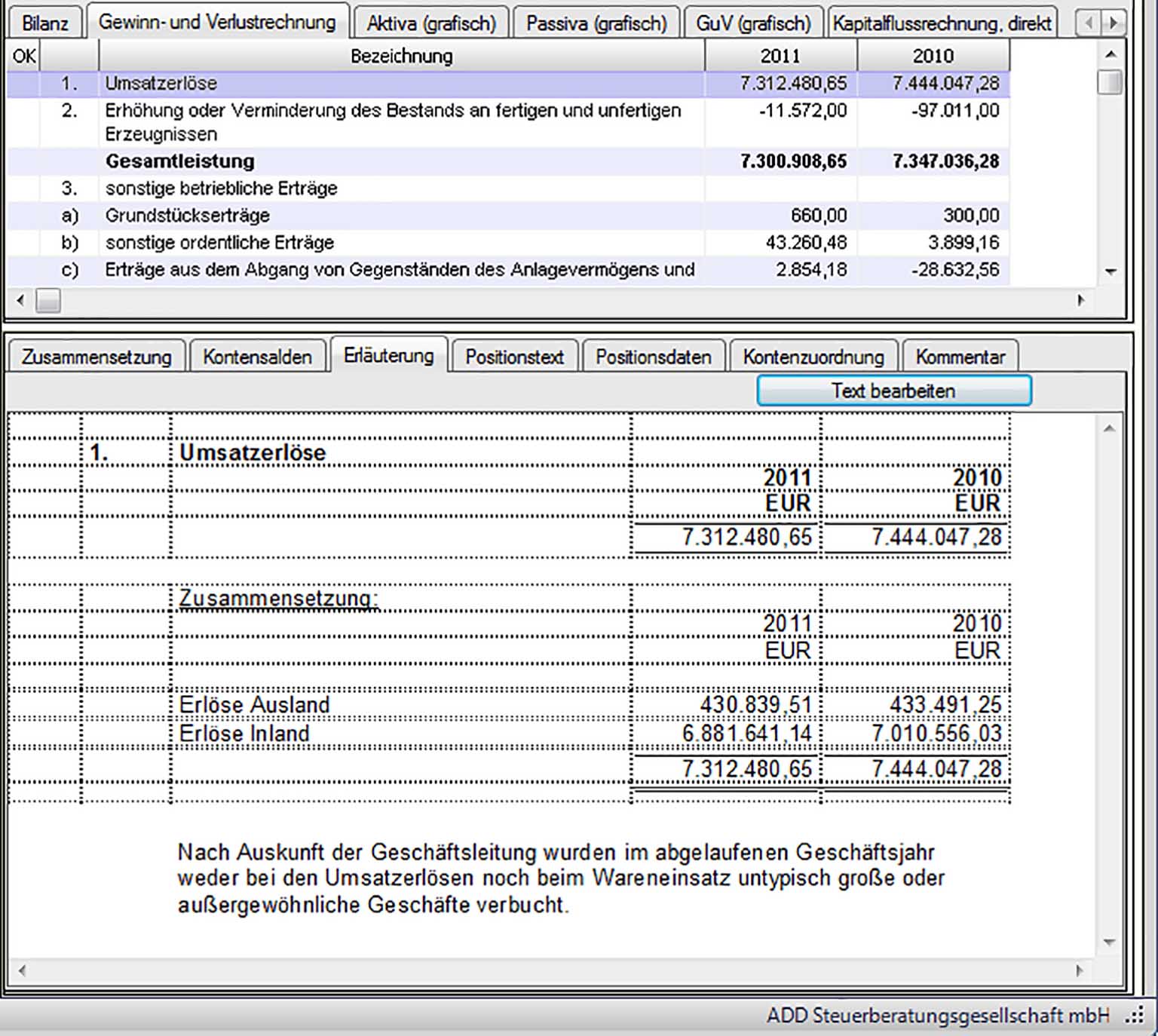Screen dimensions: 1158x1036
Task: Switch to Aktiva (grafisch) tab
Action: click(x=431, y=23)
